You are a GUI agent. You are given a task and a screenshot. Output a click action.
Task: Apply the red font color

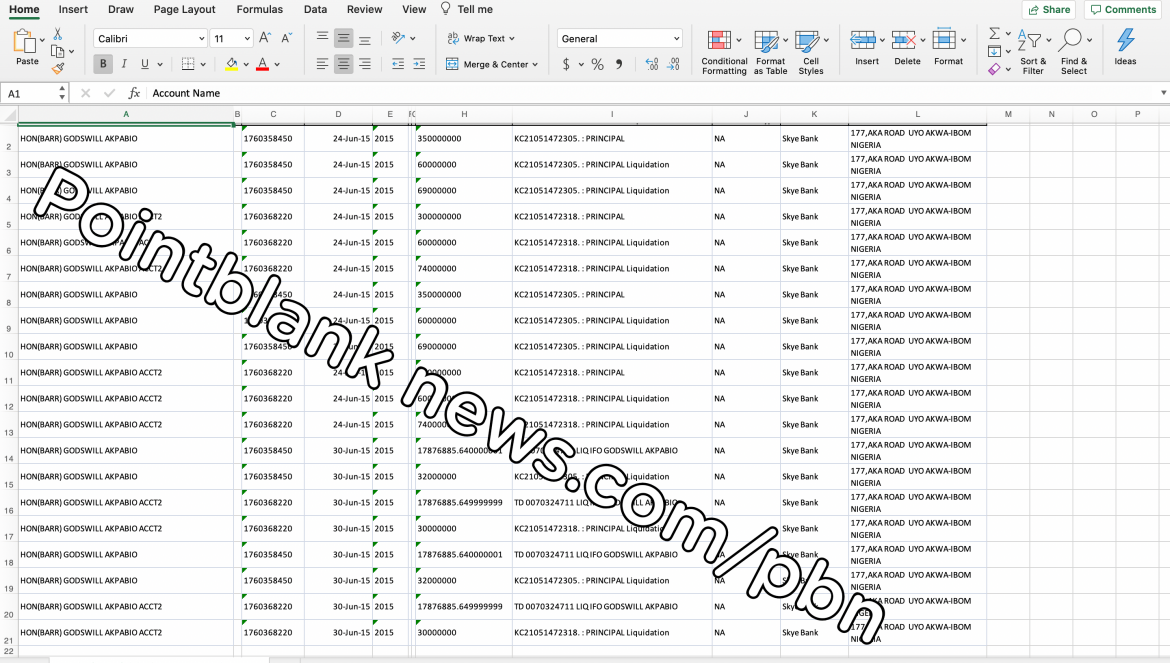point(263,64)
